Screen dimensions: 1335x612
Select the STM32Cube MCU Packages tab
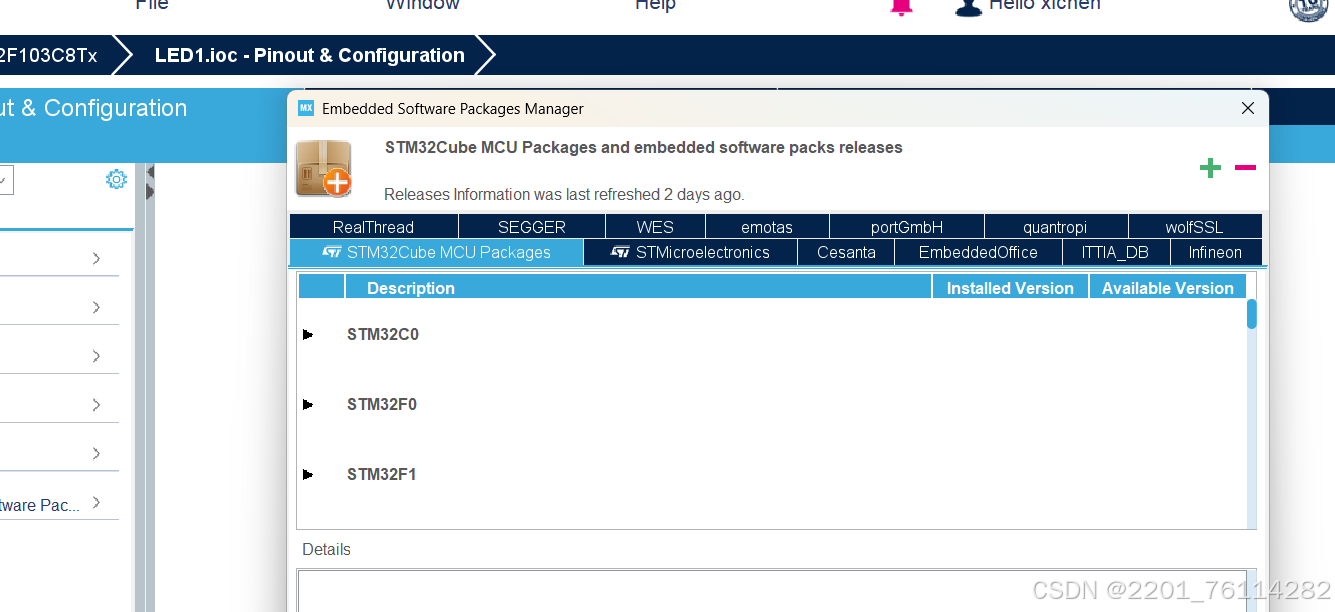click(436, 252)
